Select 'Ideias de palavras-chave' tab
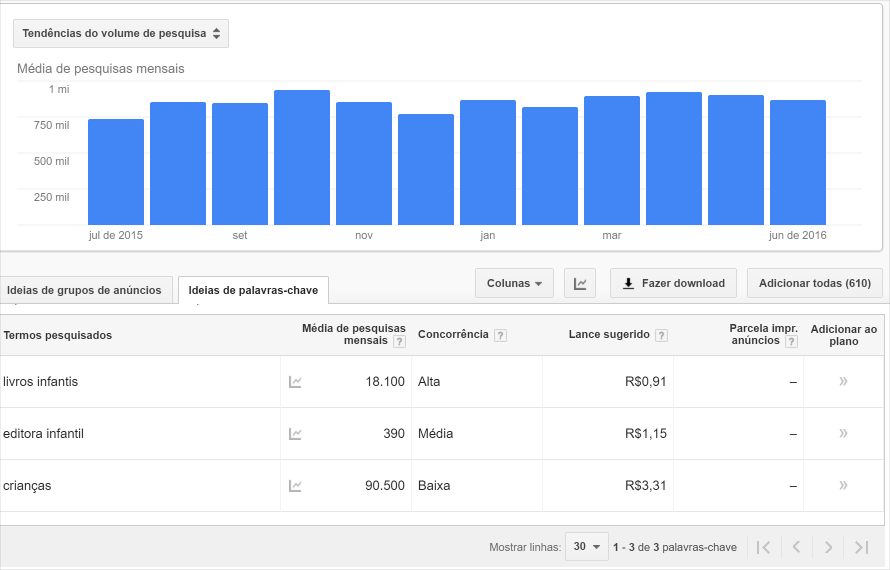Viewport: 890px width, 570px height. (x=253, y=290)
